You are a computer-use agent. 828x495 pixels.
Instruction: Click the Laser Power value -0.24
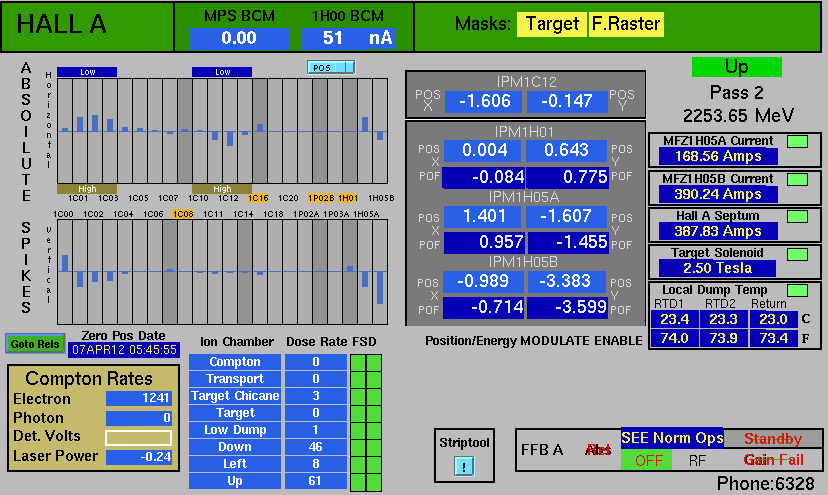(x=138, y=457)
